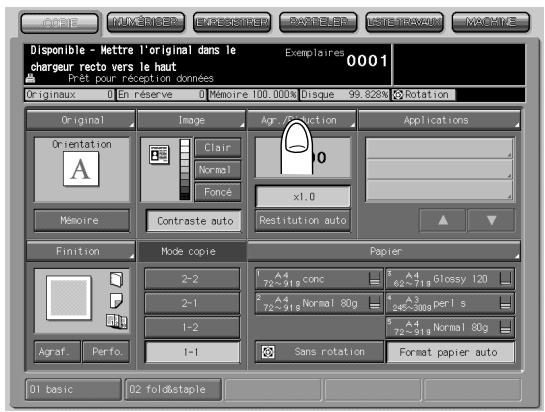Toggle Format papier auto
Screen dimensions: 545x412
pyautogui.click(x=450, y=352)
